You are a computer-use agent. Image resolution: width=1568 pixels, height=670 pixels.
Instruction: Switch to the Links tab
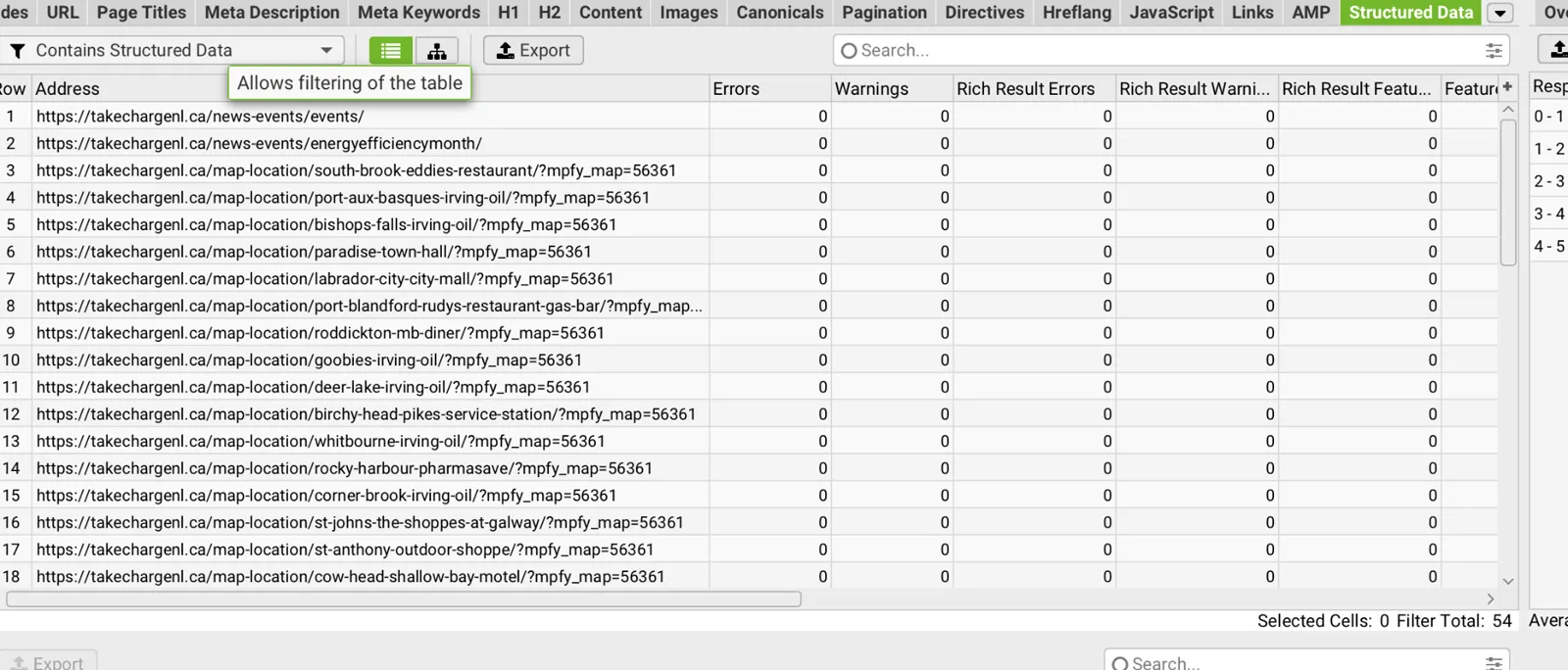pyautogui.click(x=1252, y=12)
